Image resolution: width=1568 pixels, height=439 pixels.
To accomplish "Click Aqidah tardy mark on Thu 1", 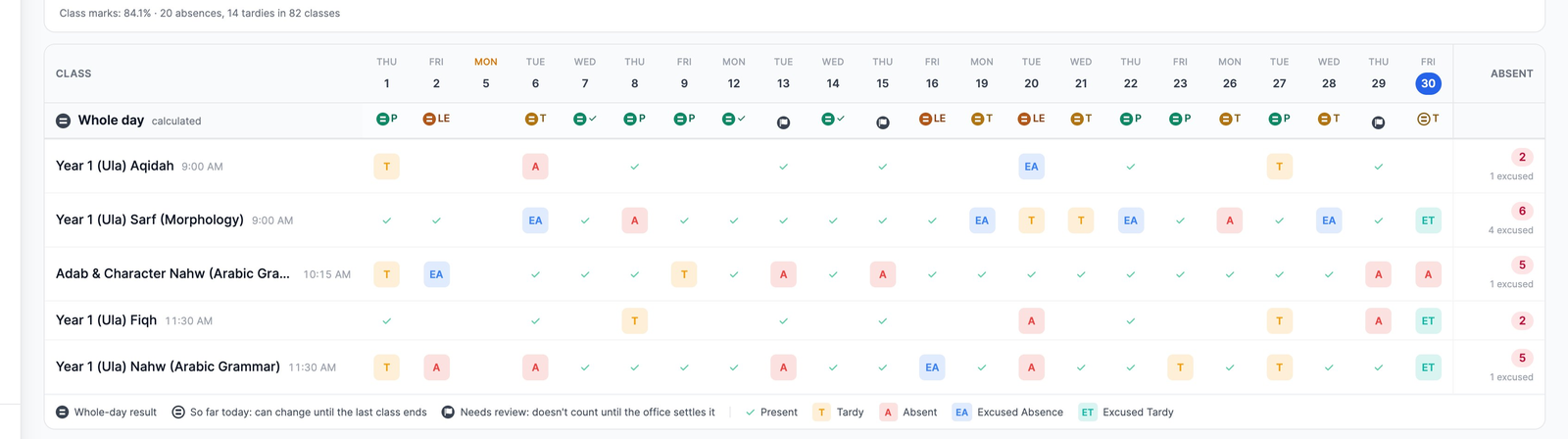I will [x=387, y=167].
